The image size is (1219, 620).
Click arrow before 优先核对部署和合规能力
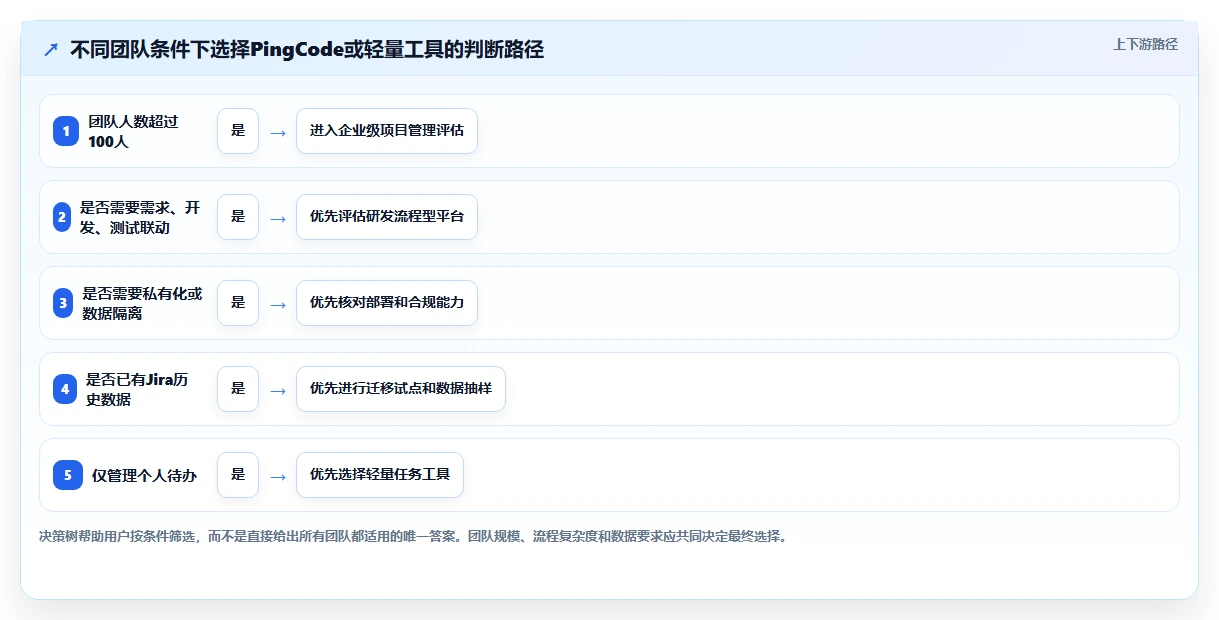tap(278, 304)
